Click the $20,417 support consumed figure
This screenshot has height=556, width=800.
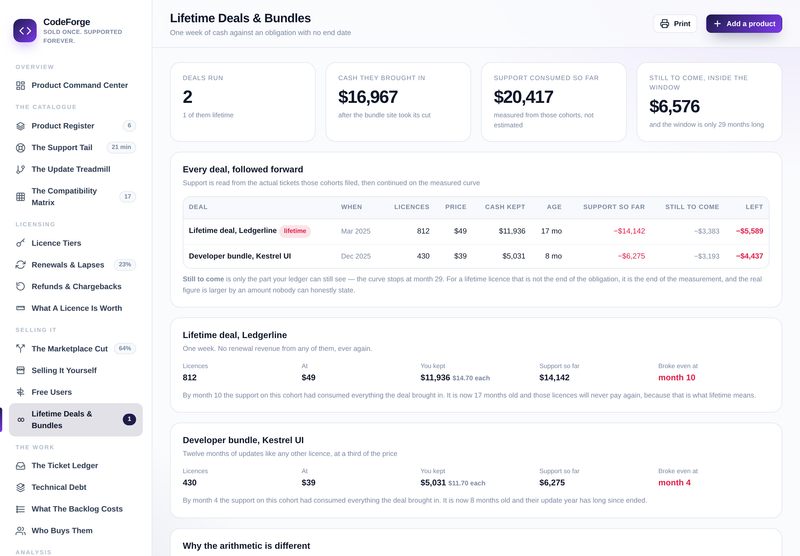tap(523, 97)
